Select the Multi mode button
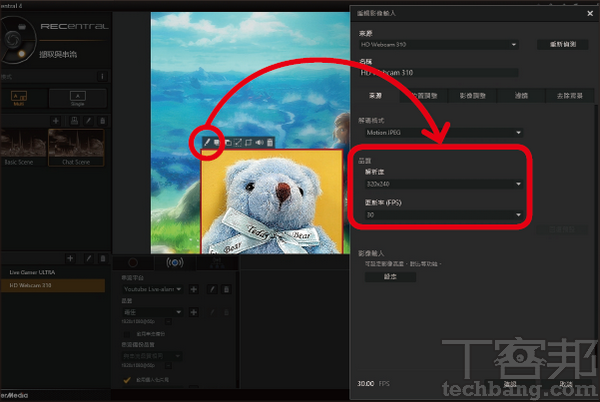 [x=19, y=98]
